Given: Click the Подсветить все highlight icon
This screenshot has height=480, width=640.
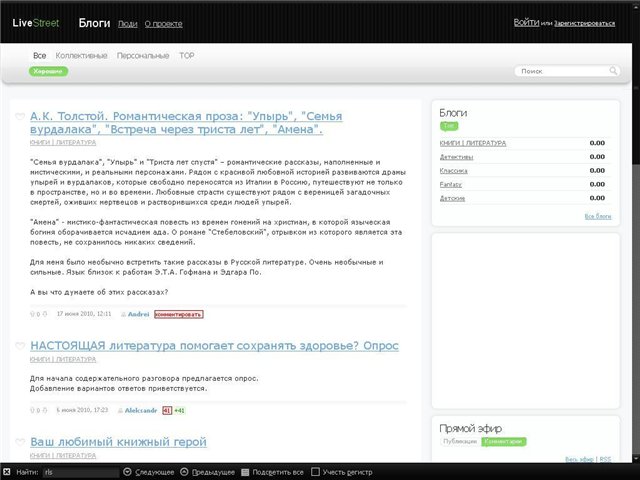Looking at the screenshot, I should tap(245, 472).
